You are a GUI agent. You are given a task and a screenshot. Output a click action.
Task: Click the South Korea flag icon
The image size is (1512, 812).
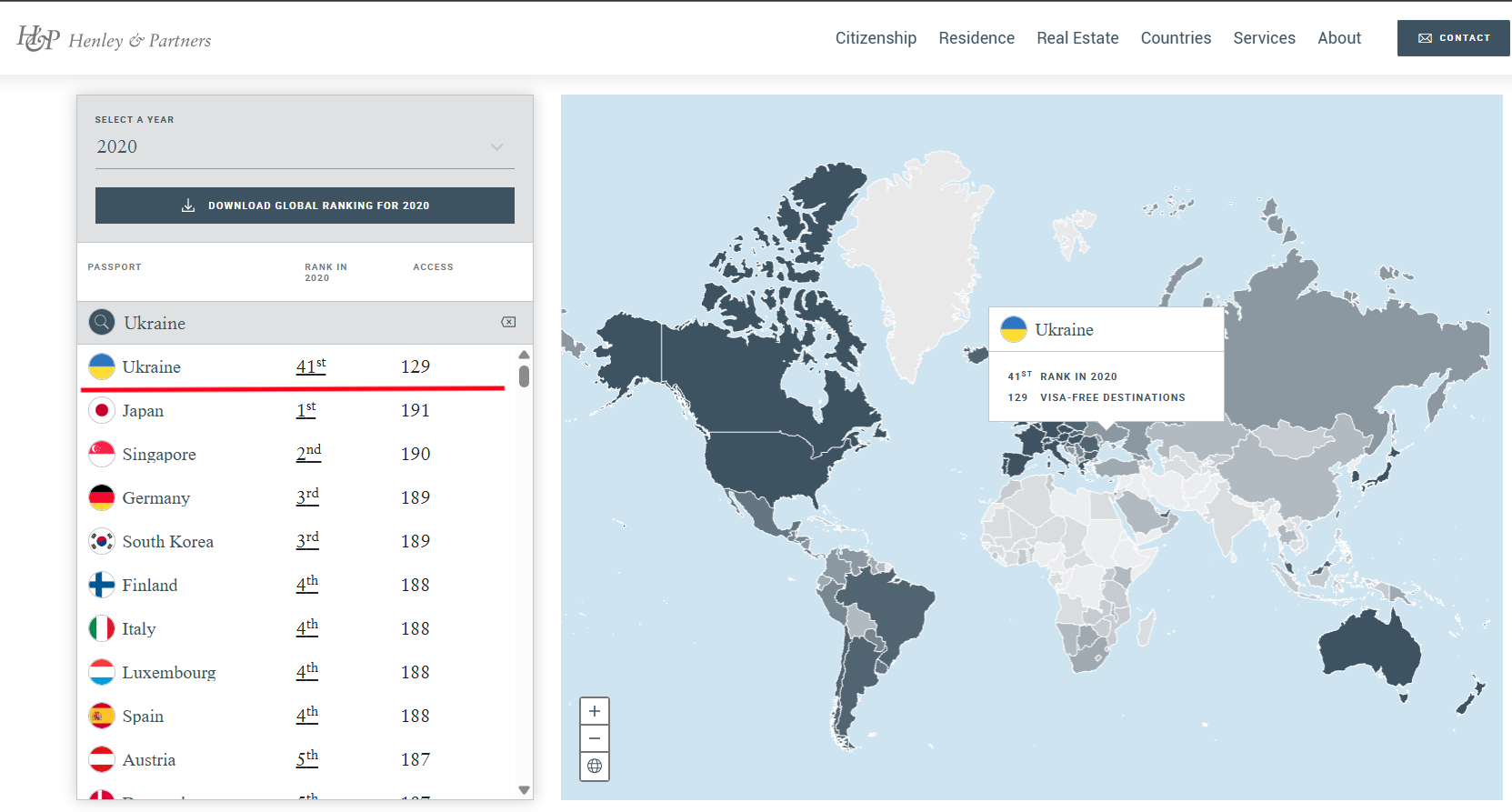pos(102,541)
